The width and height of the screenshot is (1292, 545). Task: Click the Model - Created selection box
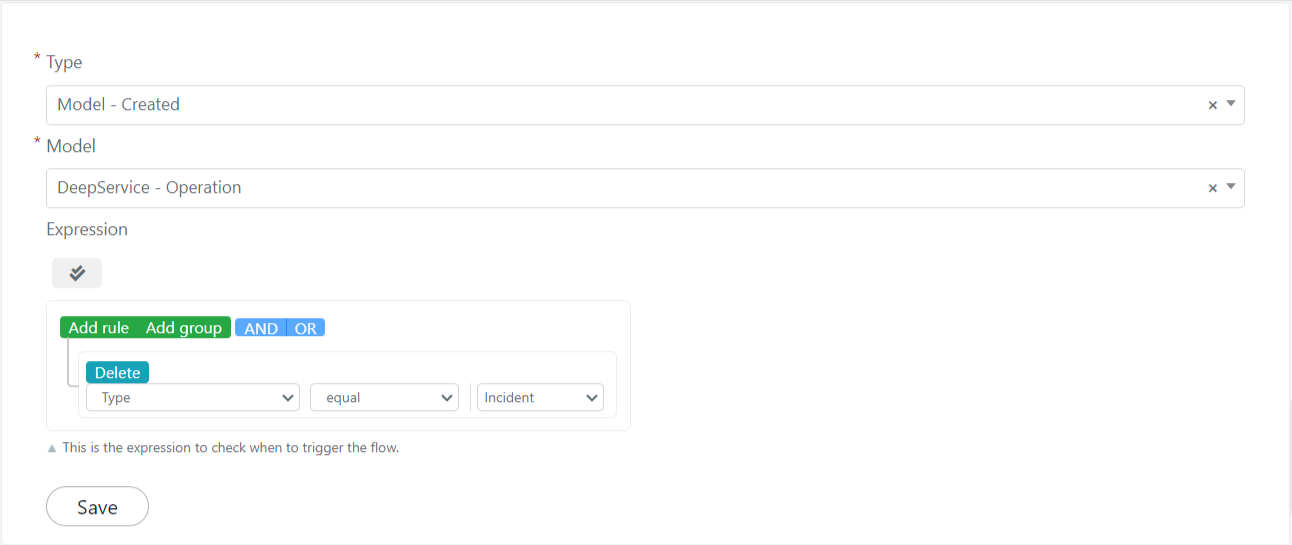(645, 105)
